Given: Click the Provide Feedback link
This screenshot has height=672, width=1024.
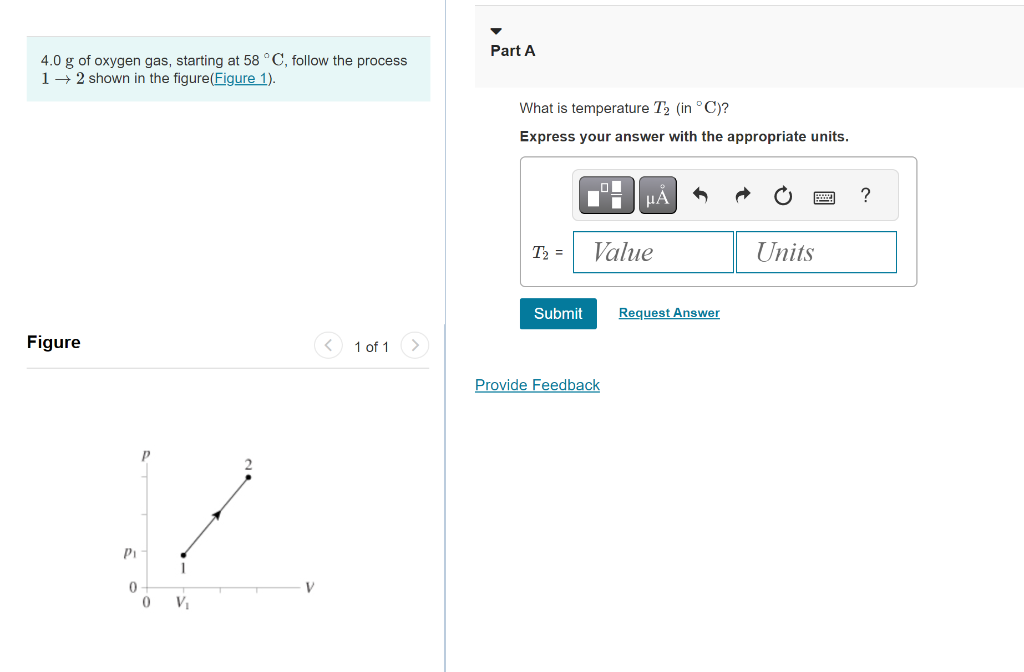Looking at the screenshot, I should coord(537,385).
